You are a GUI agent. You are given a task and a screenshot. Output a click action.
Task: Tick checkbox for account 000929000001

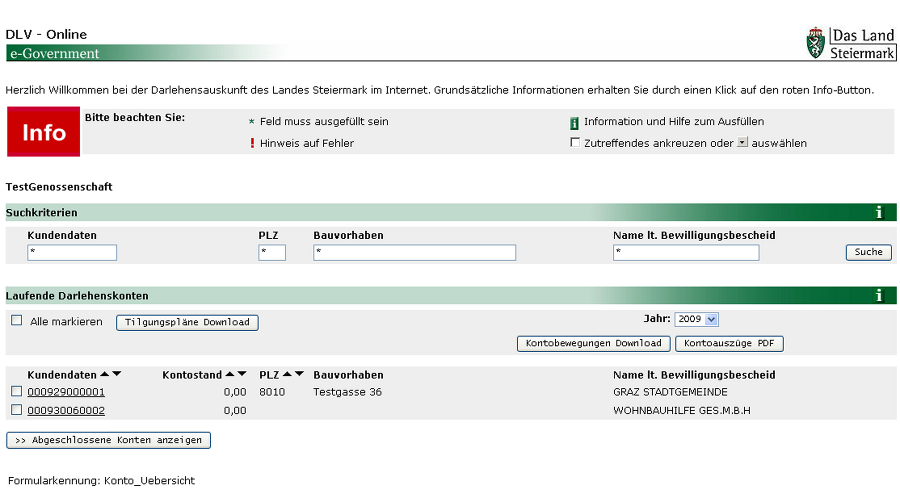pos(17,391)
